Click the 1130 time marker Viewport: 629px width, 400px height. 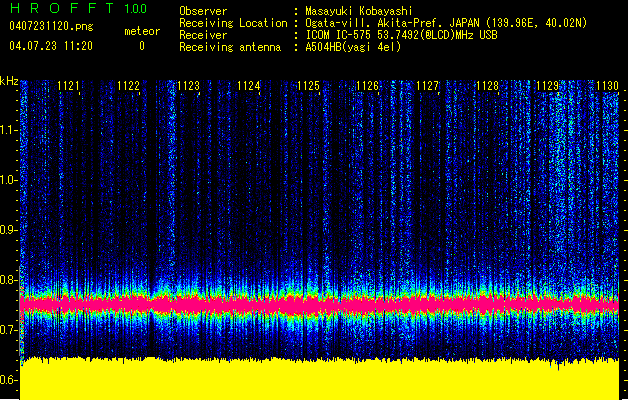coord(607,86)
